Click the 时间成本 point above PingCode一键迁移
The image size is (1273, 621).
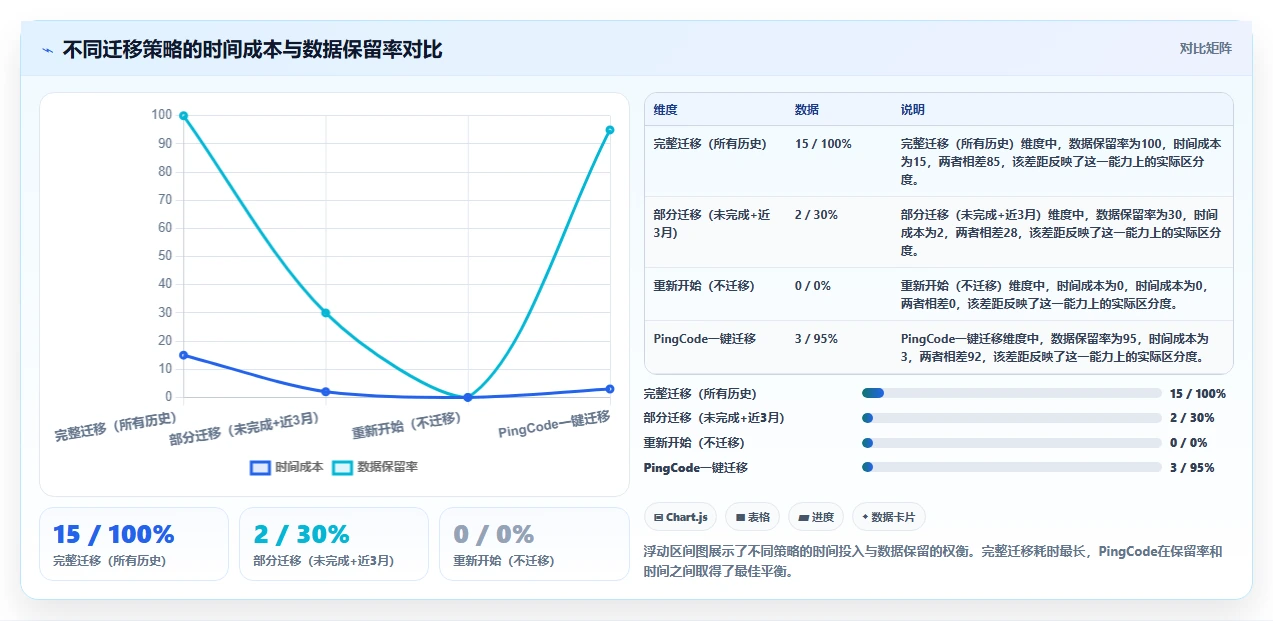pyautogui.click(x=610, y=389)
